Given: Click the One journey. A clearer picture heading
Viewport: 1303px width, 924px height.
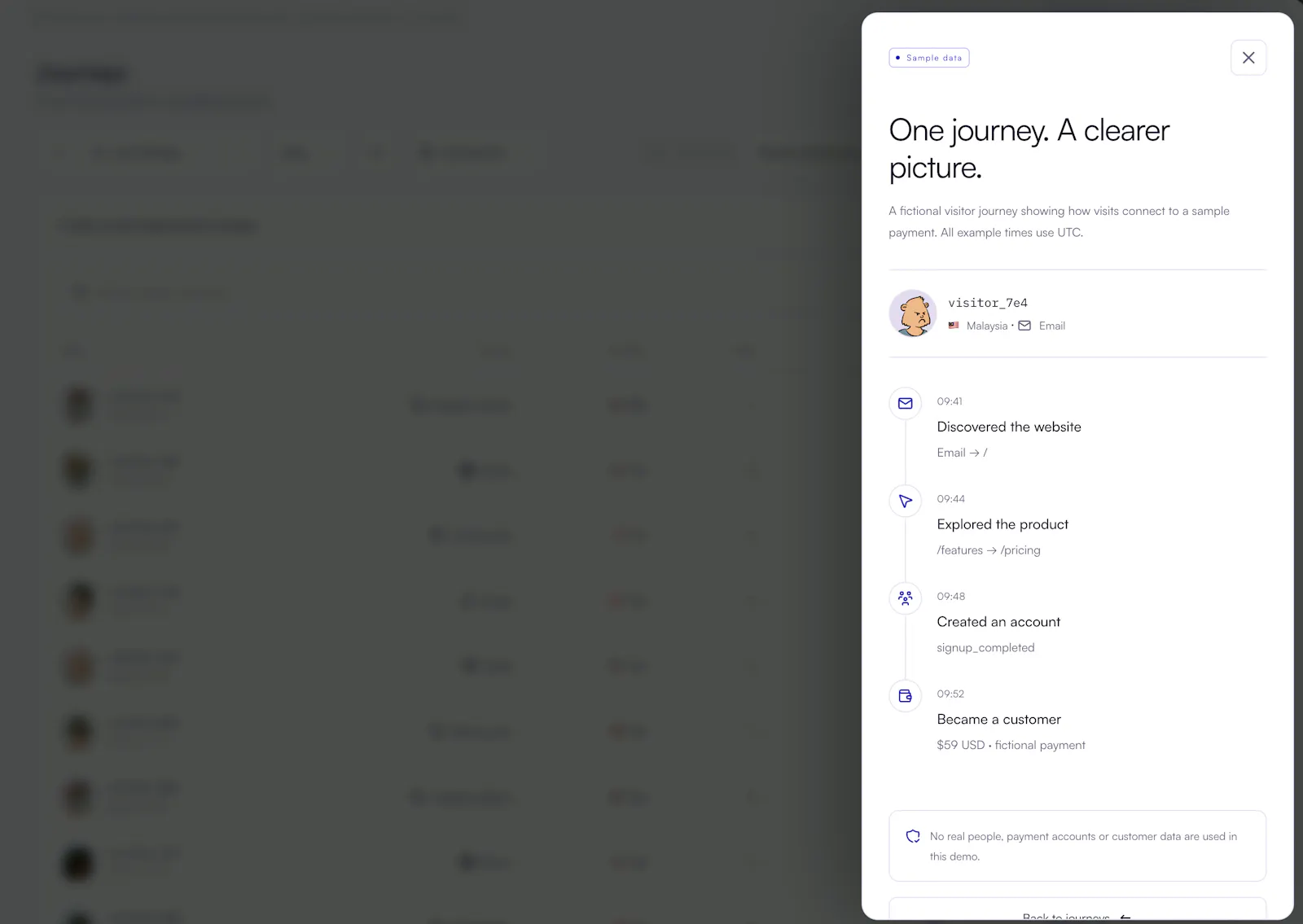Looking at the screenshot, I should 1029,149.
